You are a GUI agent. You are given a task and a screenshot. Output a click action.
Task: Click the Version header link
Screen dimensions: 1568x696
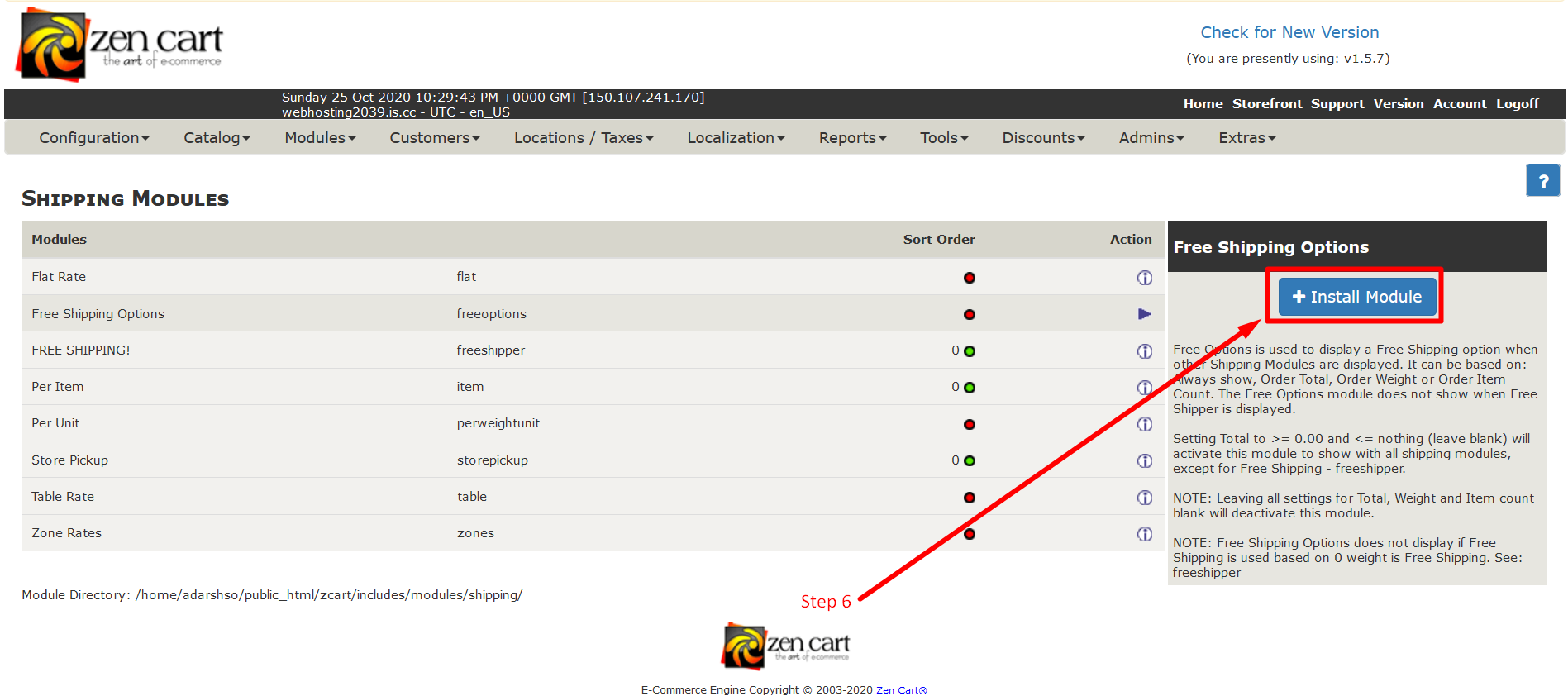1399,104
